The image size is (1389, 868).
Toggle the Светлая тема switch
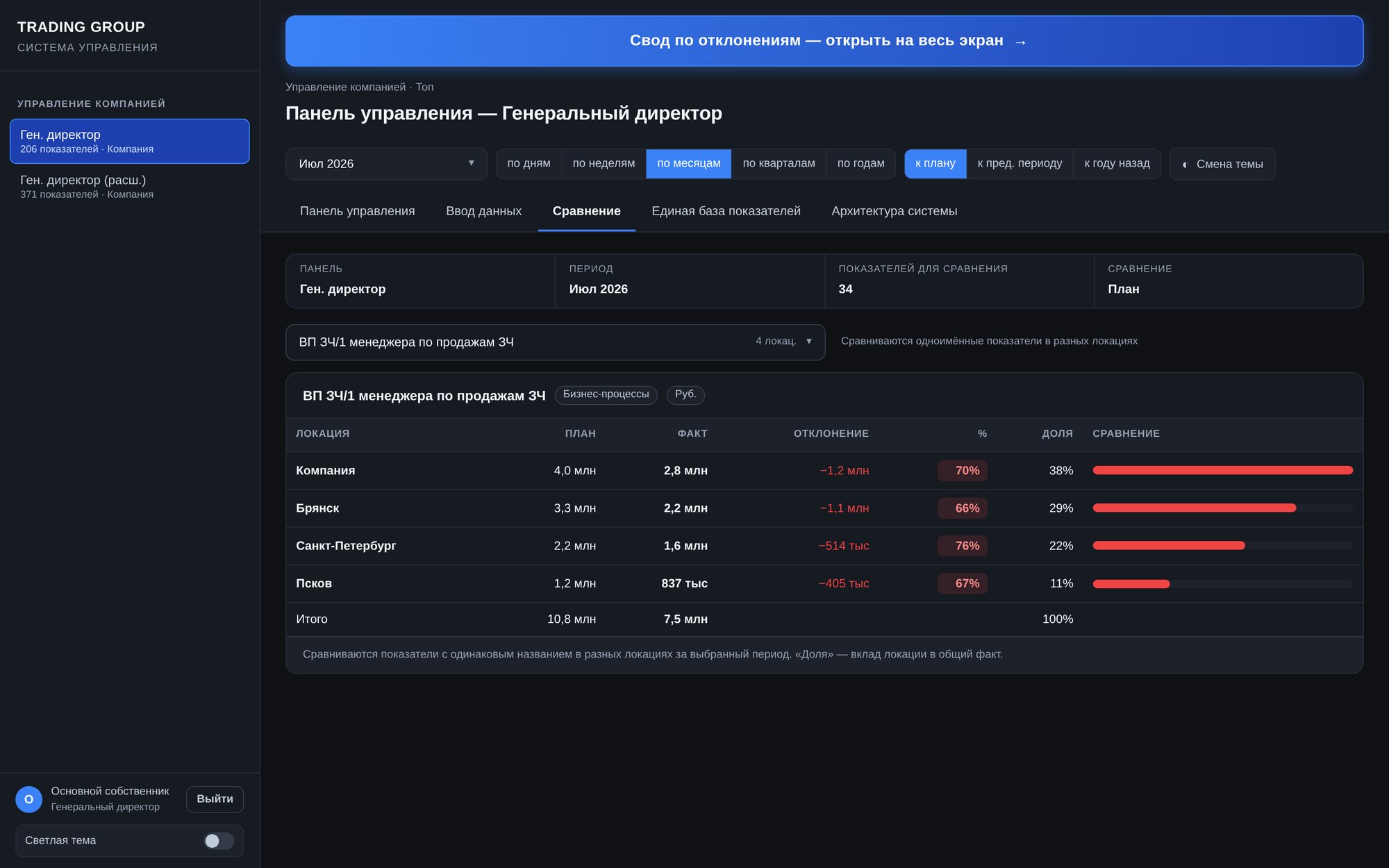click(x=218, y=841)
